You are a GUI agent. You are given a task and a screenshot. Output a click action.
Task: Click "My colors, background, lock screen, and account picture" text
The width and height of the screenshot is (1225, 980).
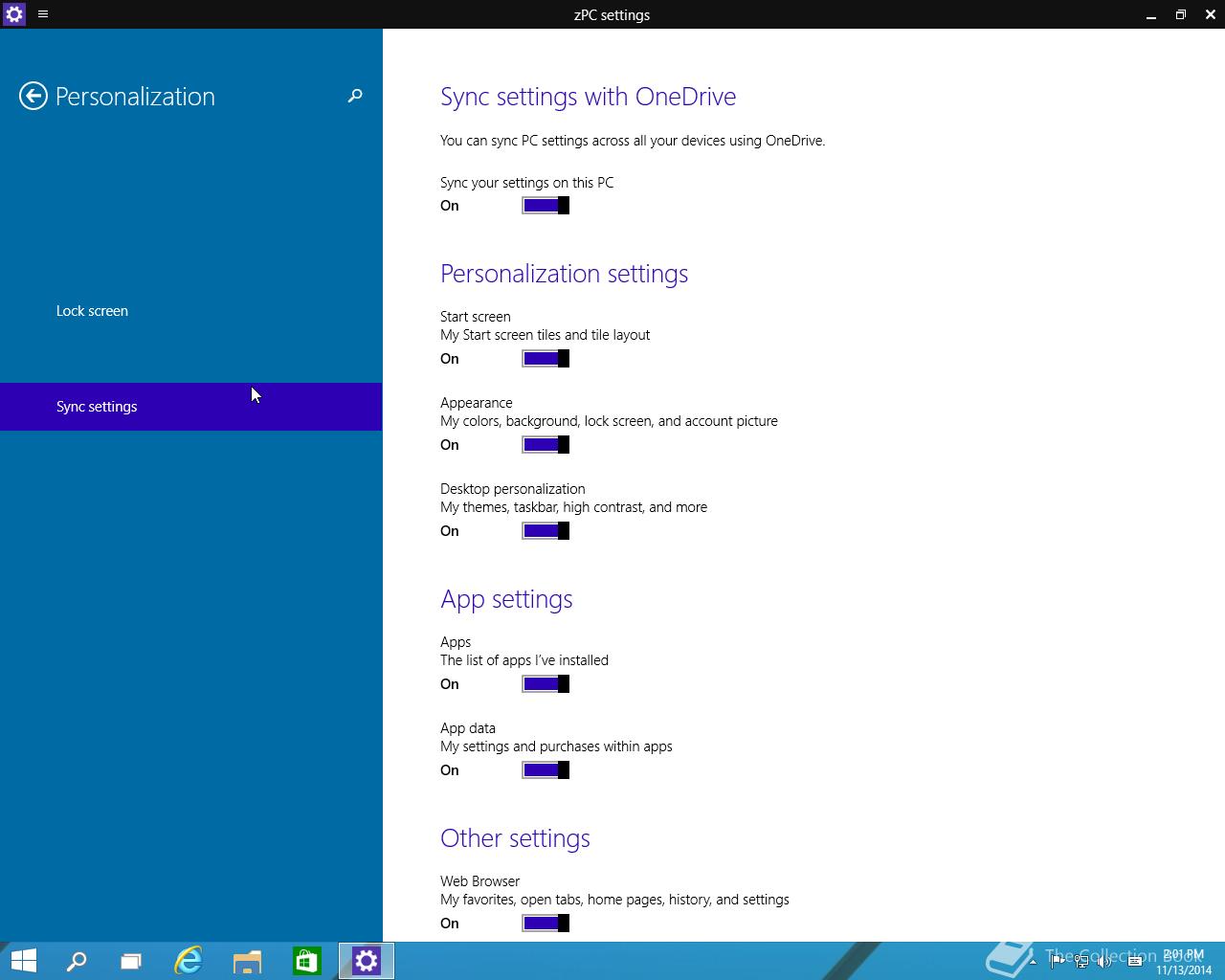tap(609, 421)
